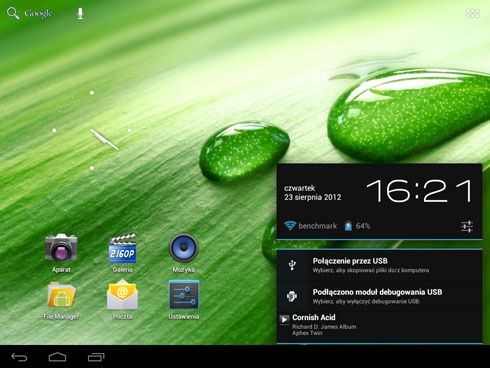Image resolution: width=490 pixels, height=368 pixels.
Task: Tap the analog clock widget
Action: [x=92, y=130]
